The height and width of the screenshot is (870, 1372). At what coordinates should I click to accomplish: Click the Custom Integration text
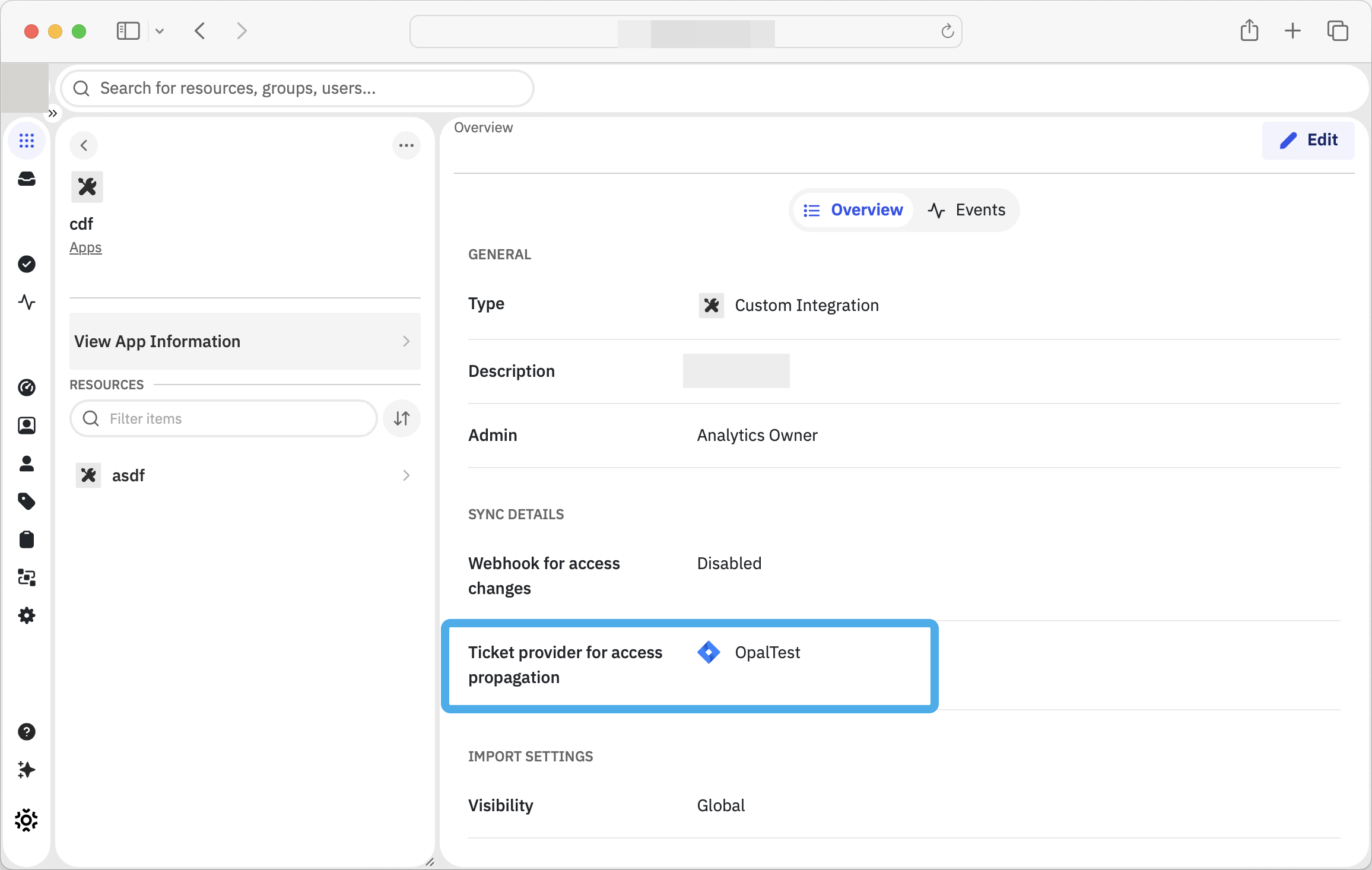coord(807,305)
